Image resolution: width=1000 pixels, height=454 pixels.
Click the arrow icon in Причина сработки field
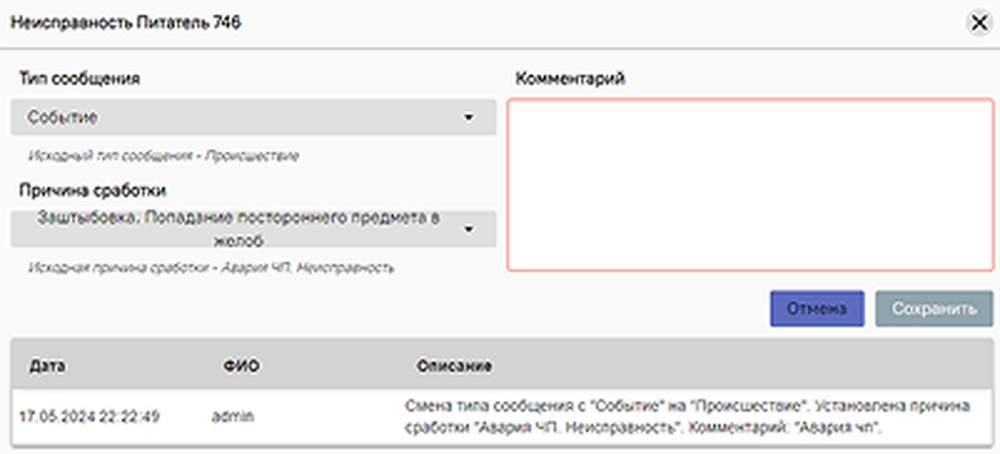[x=468, y=229]
